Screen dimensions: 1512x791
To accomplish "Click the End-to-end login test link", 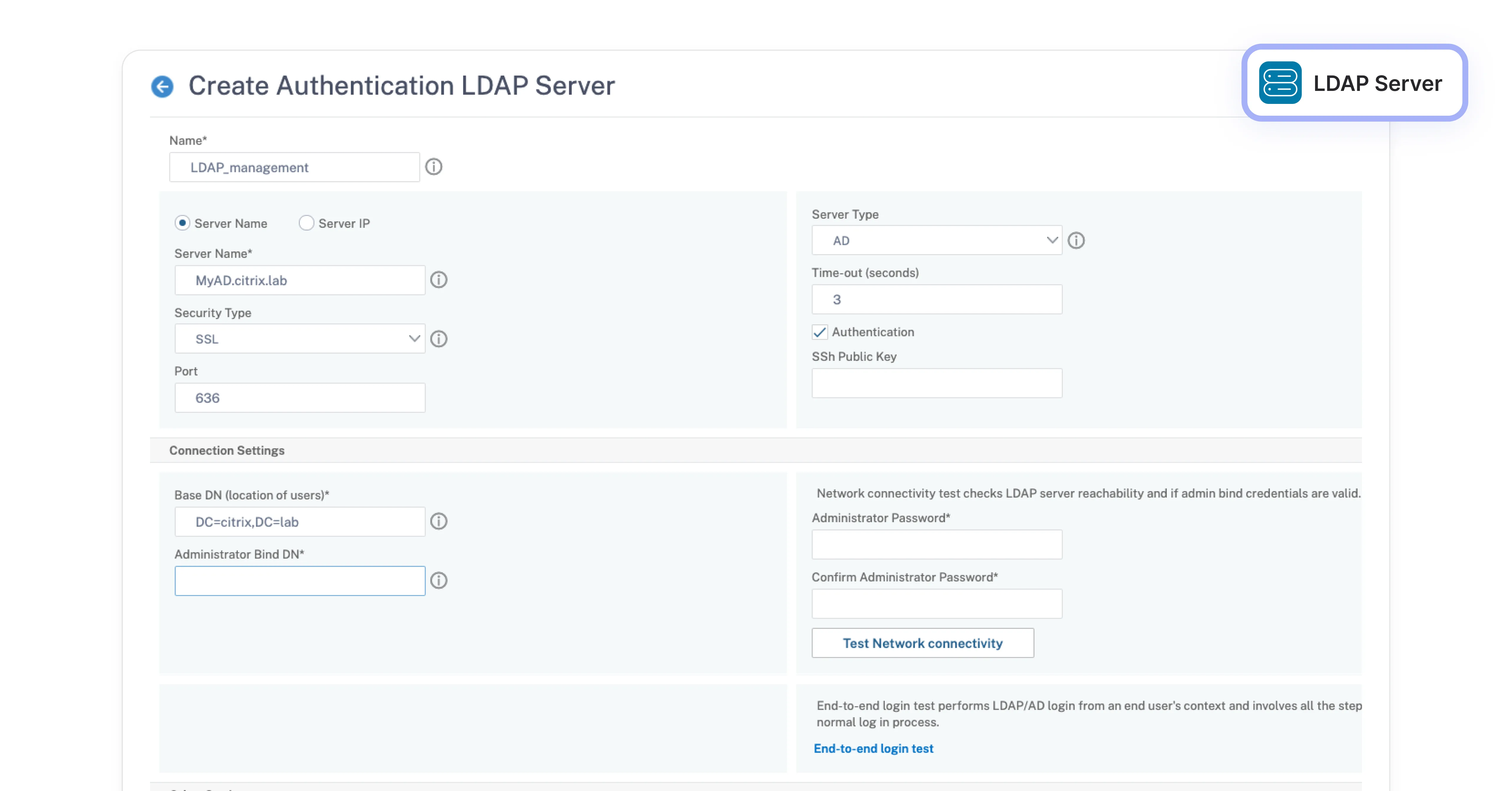I will point(873,748).
